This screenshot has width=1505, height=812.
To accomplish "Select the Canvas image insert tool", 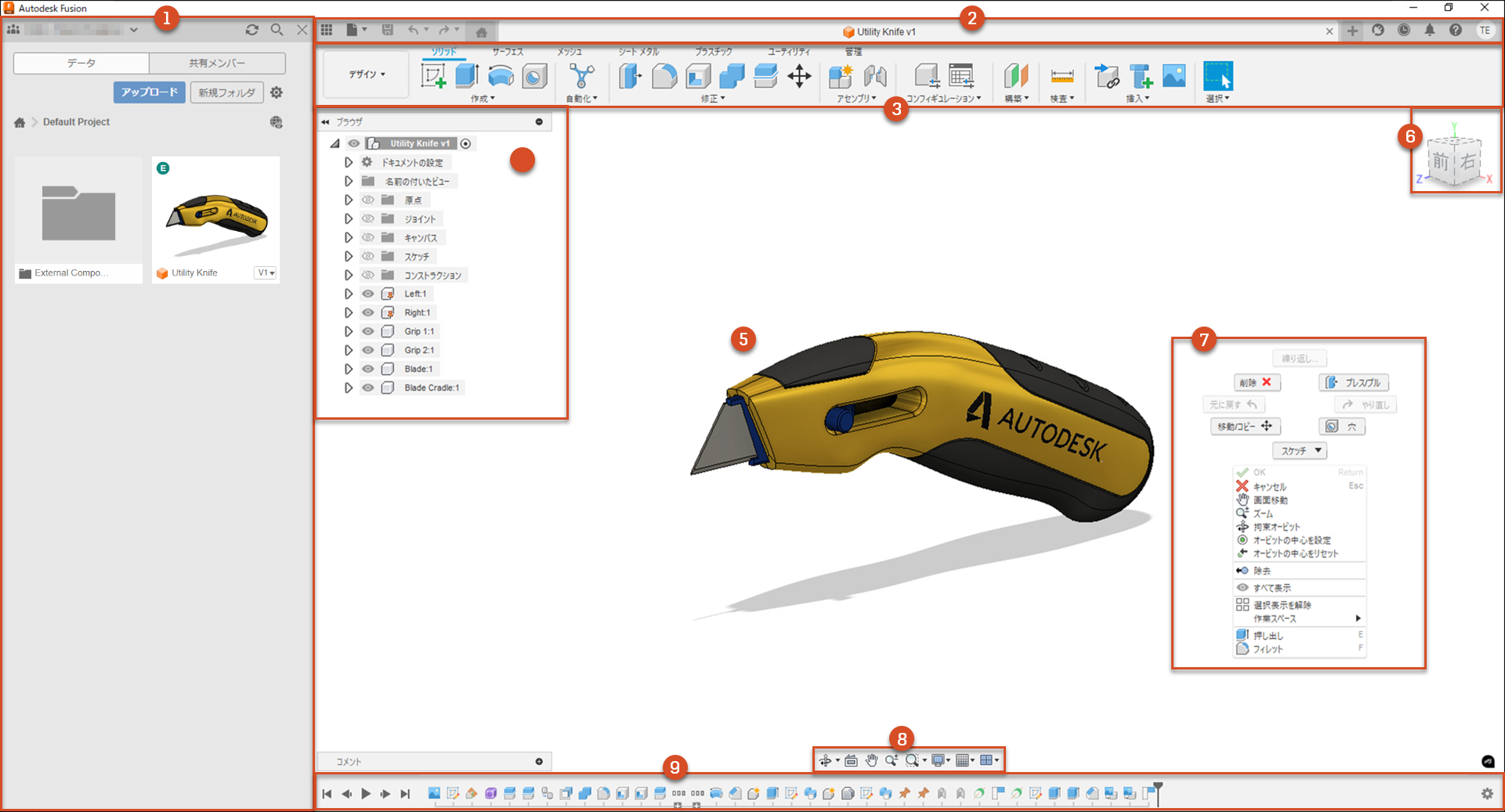I will (x=1174, y=76).
